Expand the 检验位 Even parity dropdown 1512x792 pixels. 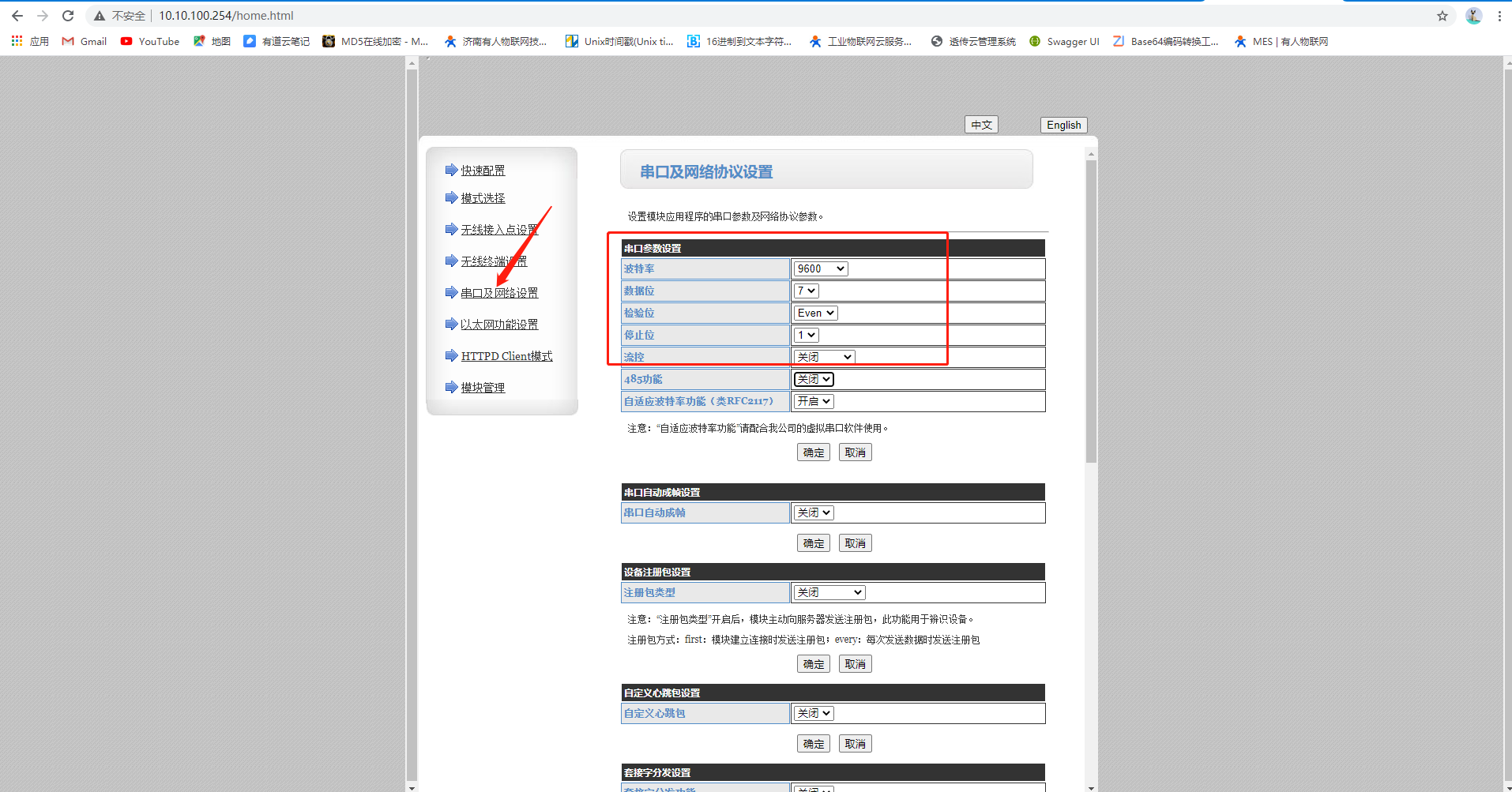(815, 313)
